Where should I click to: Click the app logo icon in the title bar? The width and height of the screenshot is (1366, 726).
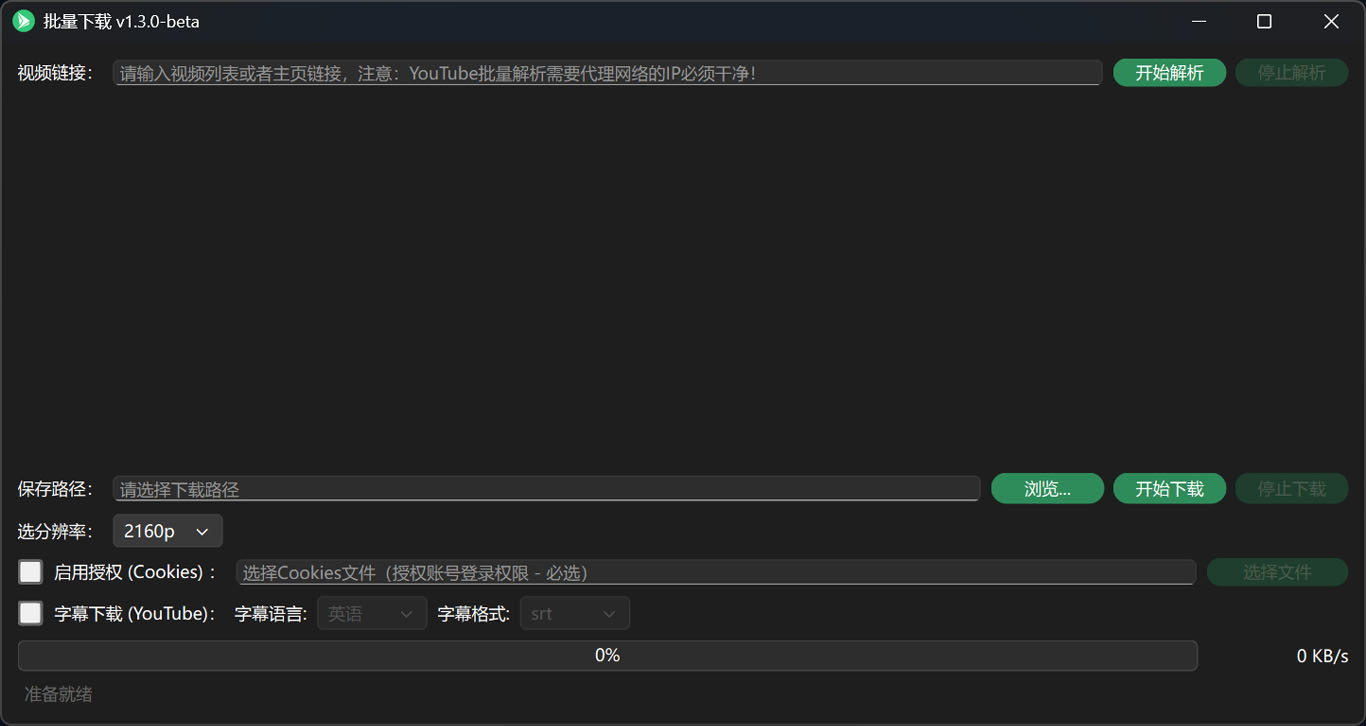pos(22,20)
